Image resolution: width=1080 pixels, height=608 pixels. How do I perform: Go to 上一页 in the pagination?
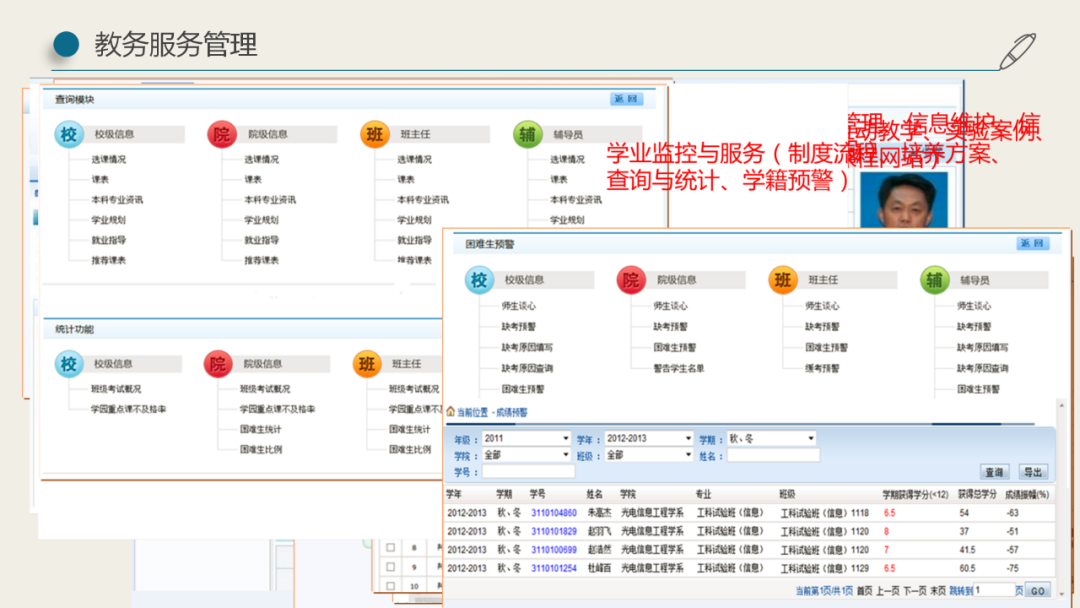pos(889,591)
